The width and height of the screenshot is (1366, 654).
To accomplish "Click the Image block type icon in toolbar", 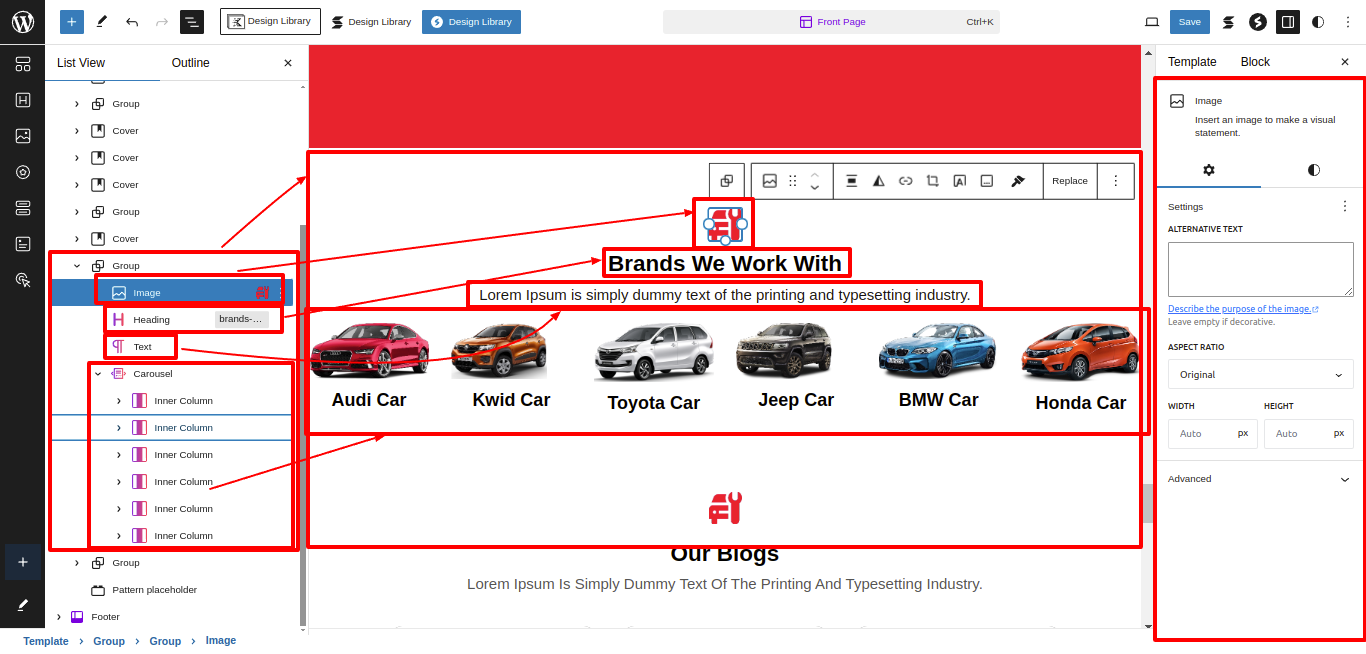I will pos(769,181).
